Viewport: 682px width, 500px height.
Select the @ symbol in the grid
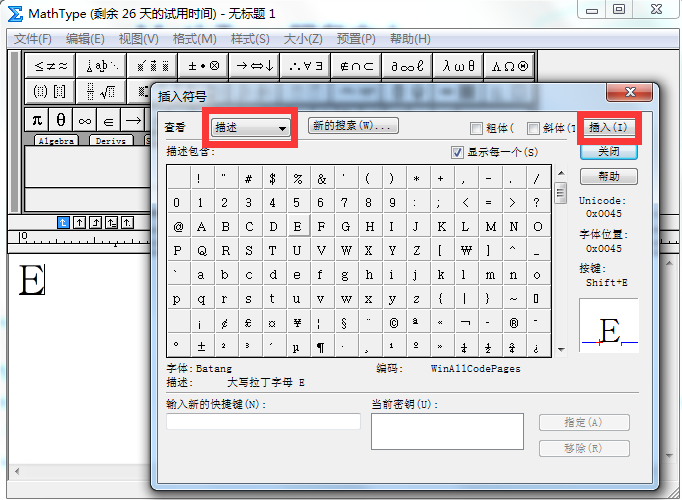178,227
